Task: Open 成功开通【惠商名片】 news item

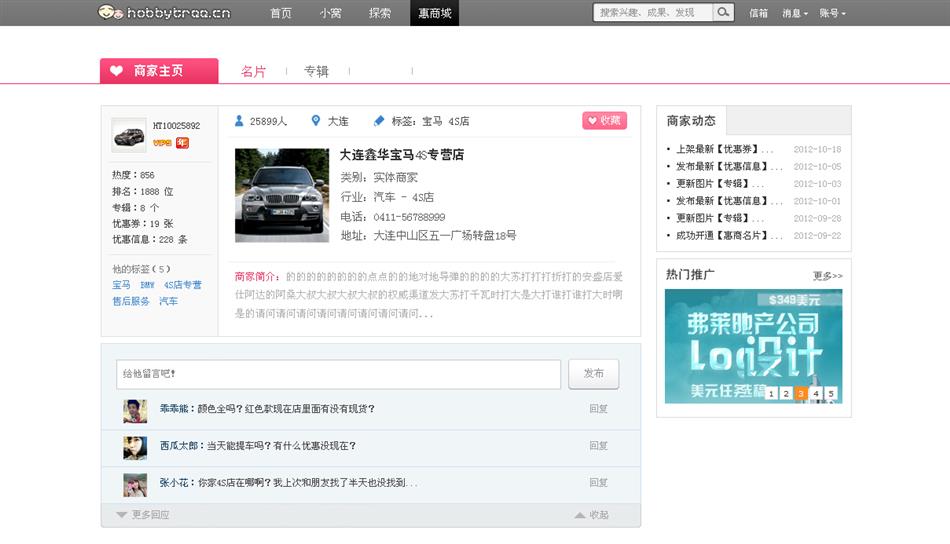Action: (x=729, y=235)
